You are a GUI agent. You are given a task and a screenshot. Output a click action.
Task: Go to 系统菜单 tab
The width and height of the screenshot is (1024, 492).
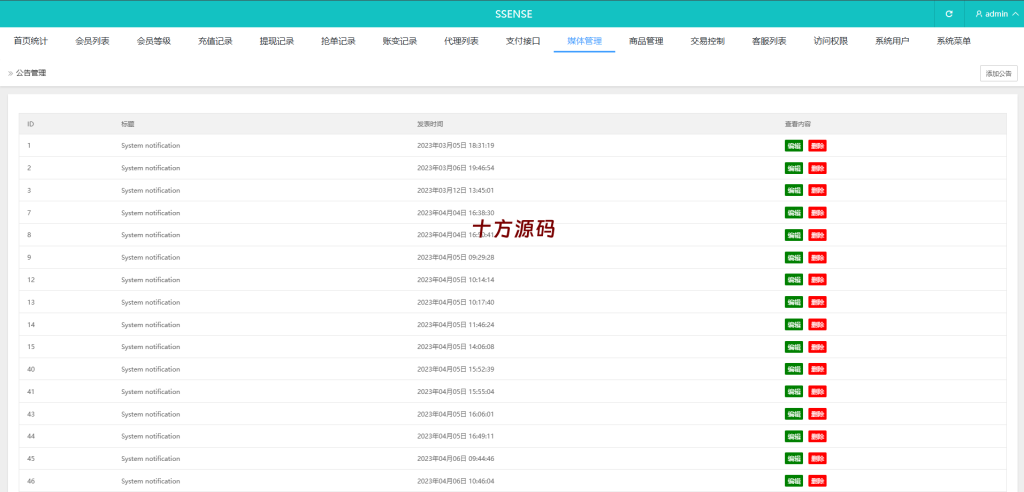tap(953, 41)
